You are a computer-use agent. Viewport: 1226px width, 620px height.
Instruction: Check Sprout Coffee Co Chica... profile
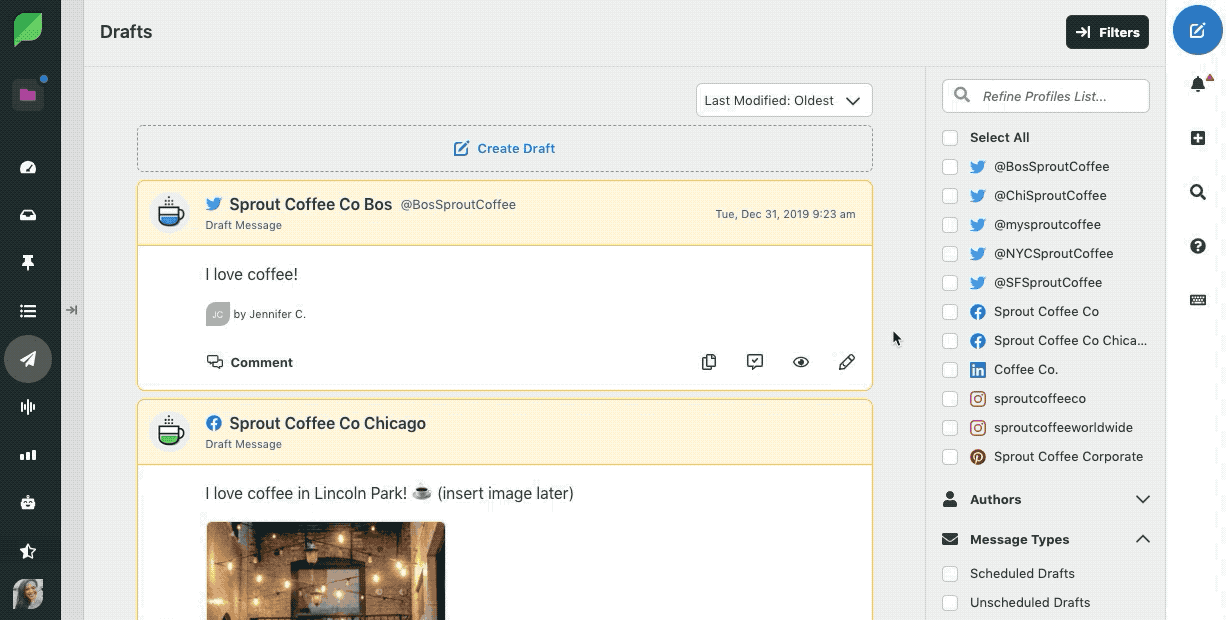(950, 341)
